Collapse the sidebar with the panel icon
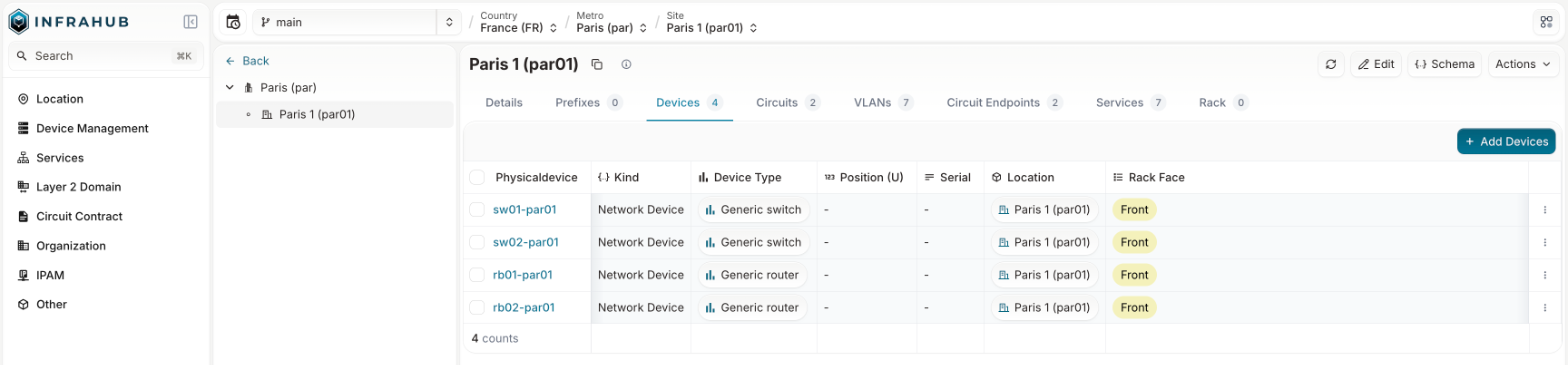Image resolution: width=1568 pixels, height=365 pixels. pyautogui.click(x=190, y=21)
